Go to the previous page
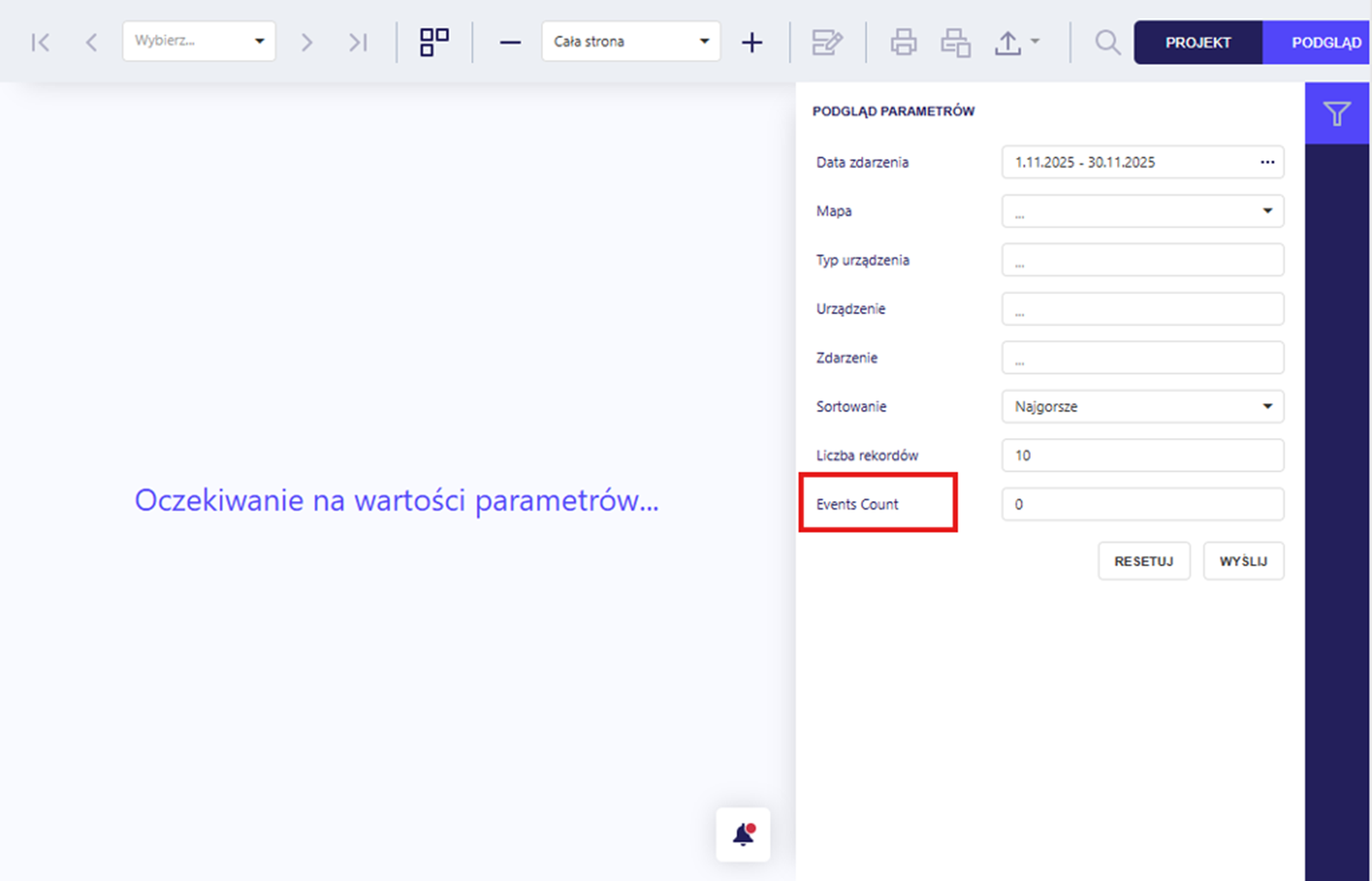1372x881 pixels. point(91,42)
